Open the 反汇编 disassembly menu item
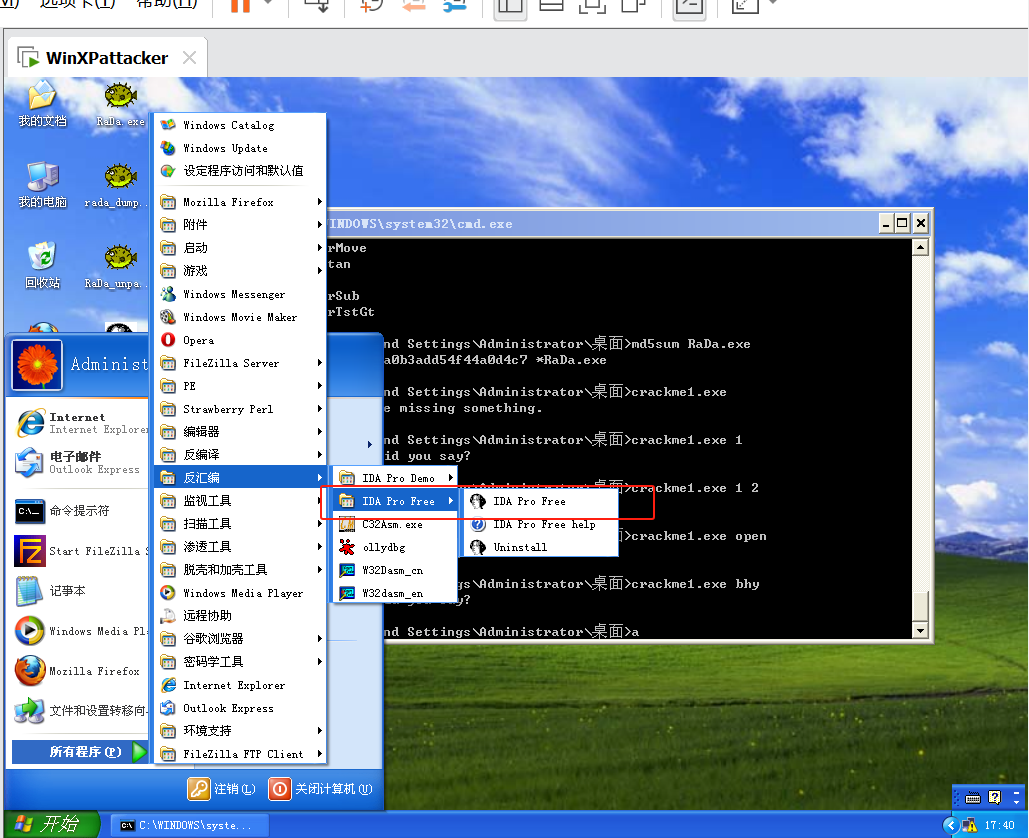The width and height of the screenshot is (1029, 838). click(240, 478)
